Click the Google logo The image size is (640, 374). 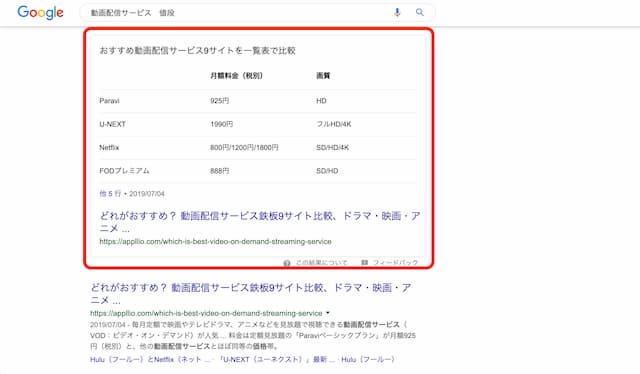[40, 13]
